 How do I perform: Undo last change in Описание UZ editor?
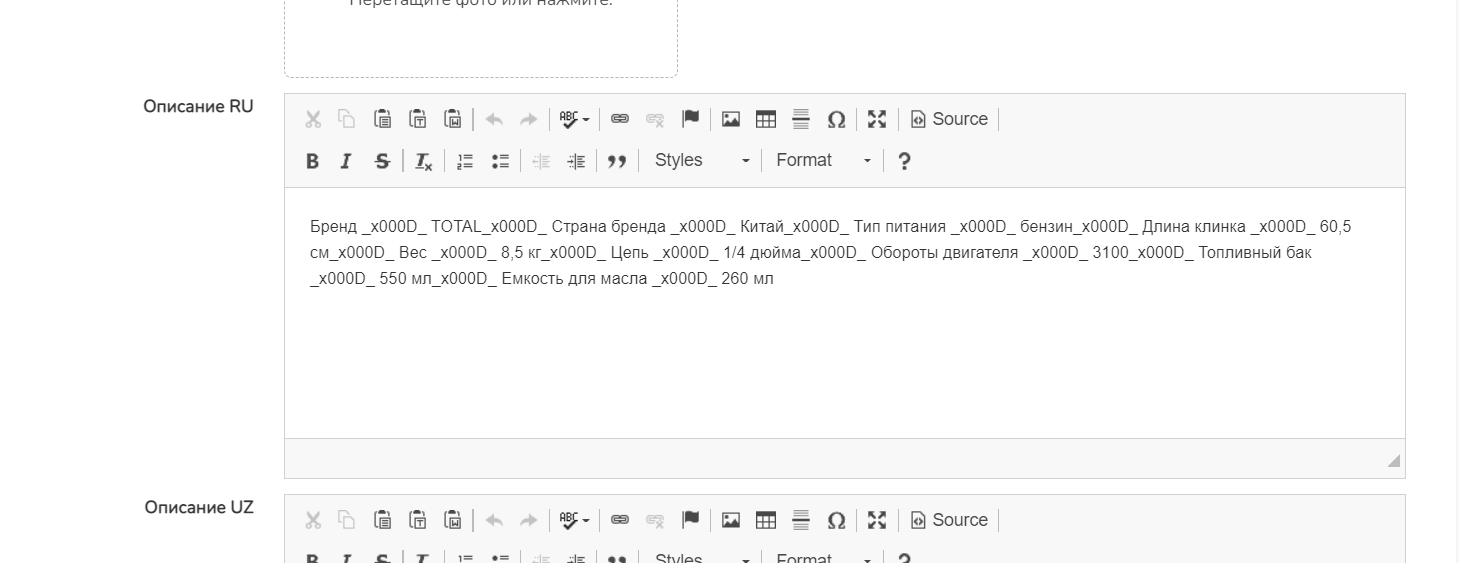tap(494, 521)
